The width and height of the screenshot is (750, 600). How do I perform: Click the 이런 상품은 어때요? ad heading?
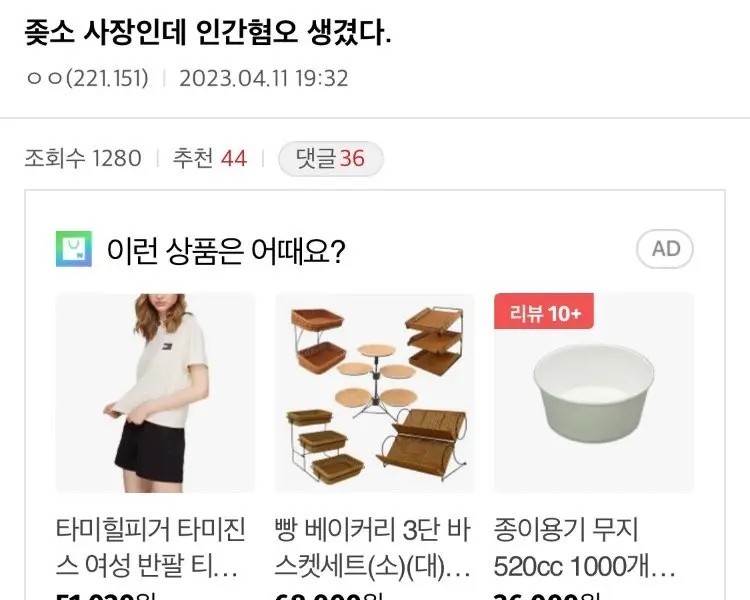click(x=226, y=251)
